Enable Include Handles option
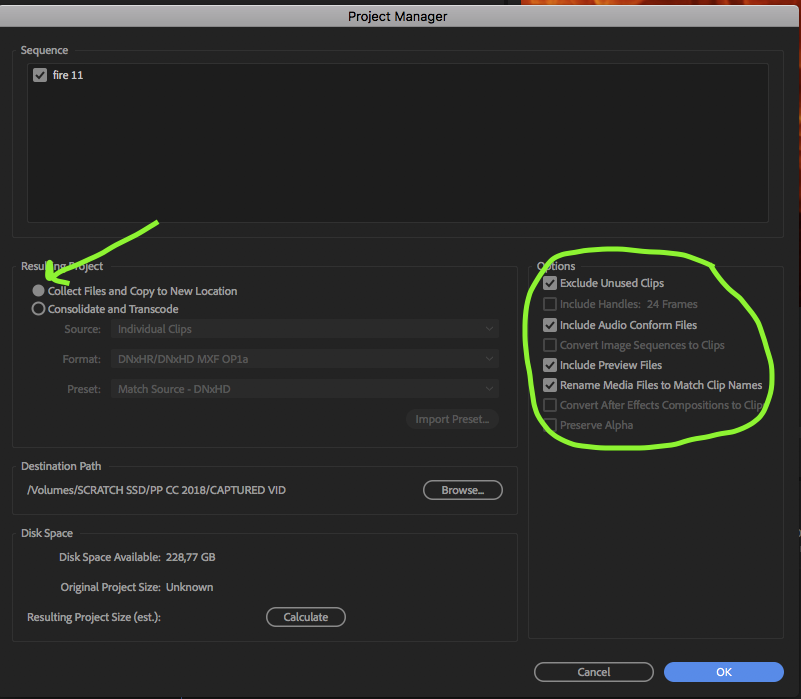Image resolution: width=801 pixels, height=699 pixels. click(550, 303)
